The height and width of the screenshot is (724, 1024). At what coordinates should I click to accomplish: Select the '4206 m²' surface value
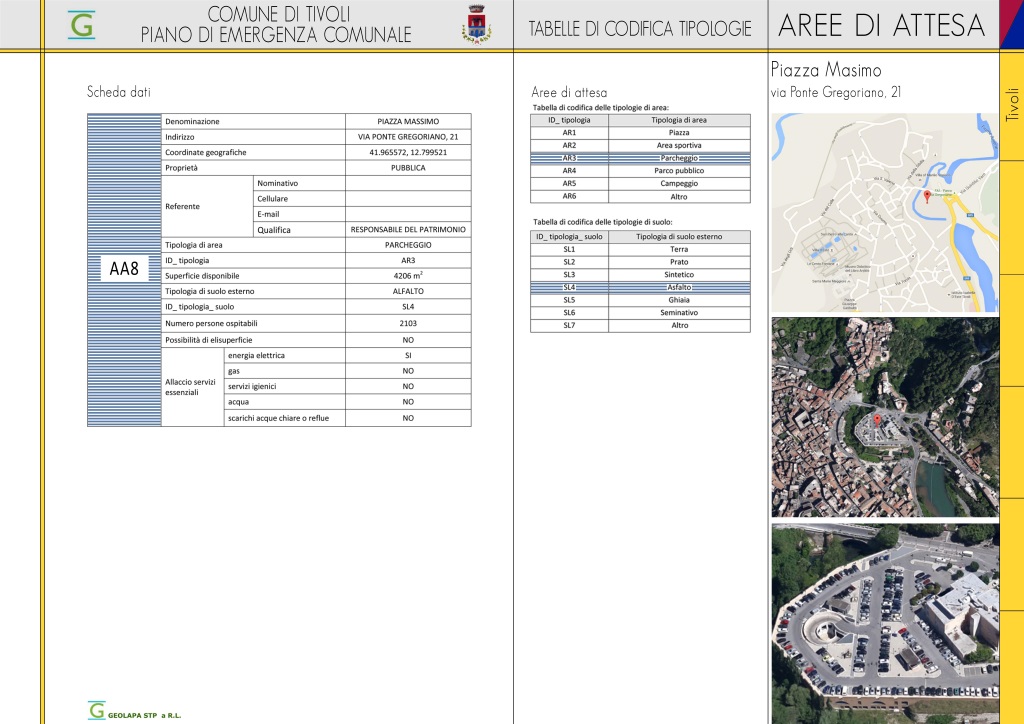click(408, 275)
